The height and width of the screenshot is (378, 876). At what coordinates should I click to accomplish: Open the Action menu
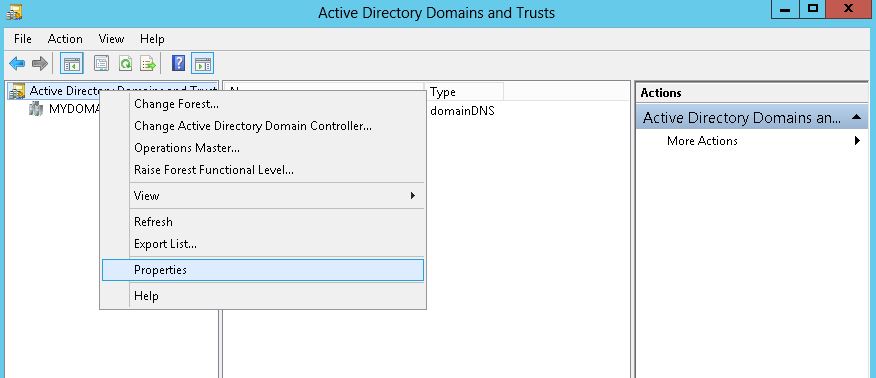coord(65,39)
